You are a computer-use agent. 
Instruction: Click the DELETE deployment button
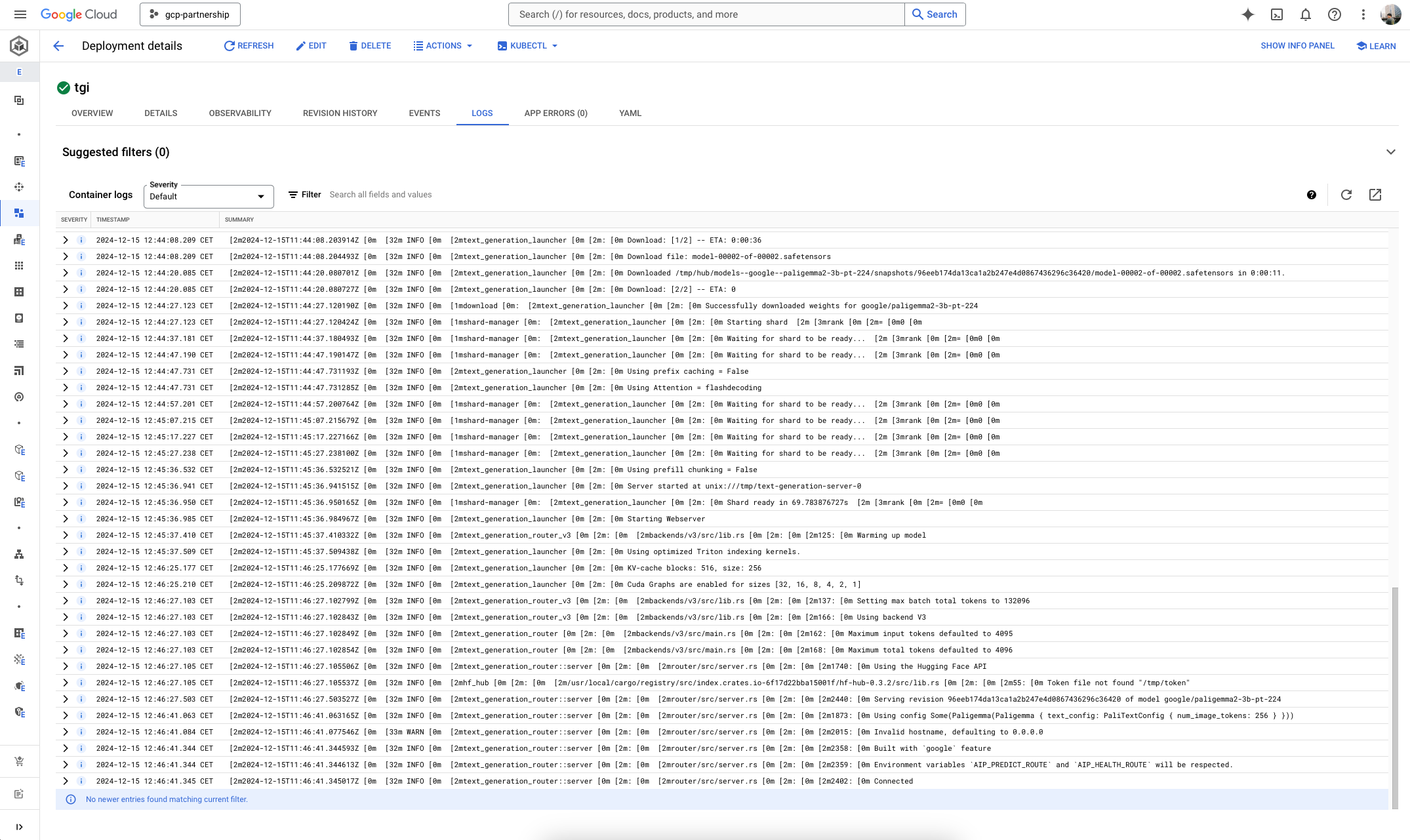click(370, 46)
